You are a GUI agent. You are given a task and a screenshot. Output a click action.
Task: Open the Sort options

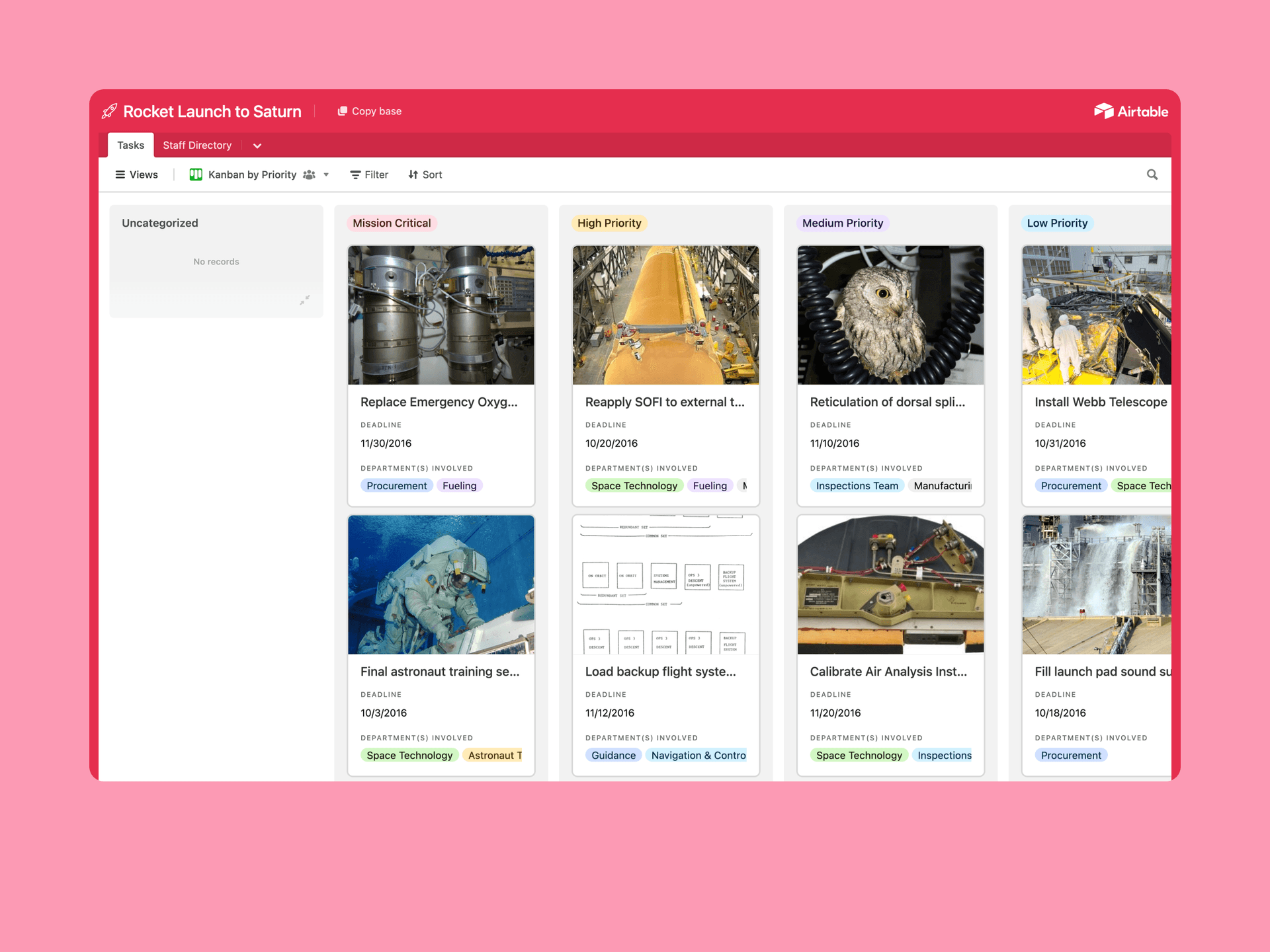pos(425,175)
